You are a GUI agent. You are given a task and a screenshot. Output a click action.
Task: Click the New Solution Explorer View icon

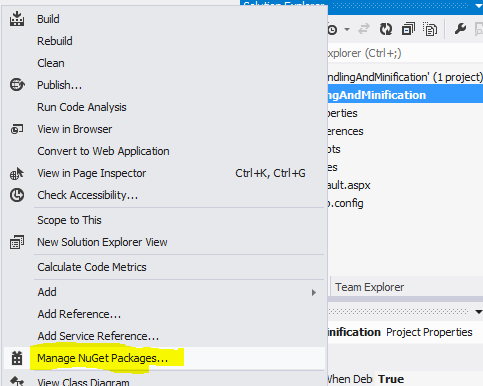tap(17, 242)
